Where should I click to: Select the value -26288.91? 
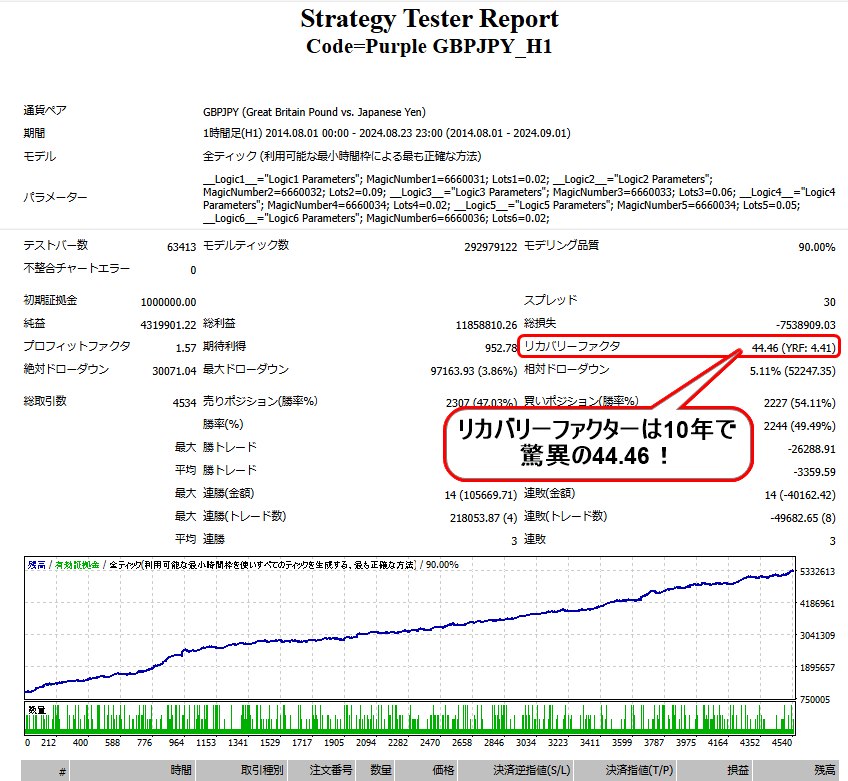click(x=811, y=449)
